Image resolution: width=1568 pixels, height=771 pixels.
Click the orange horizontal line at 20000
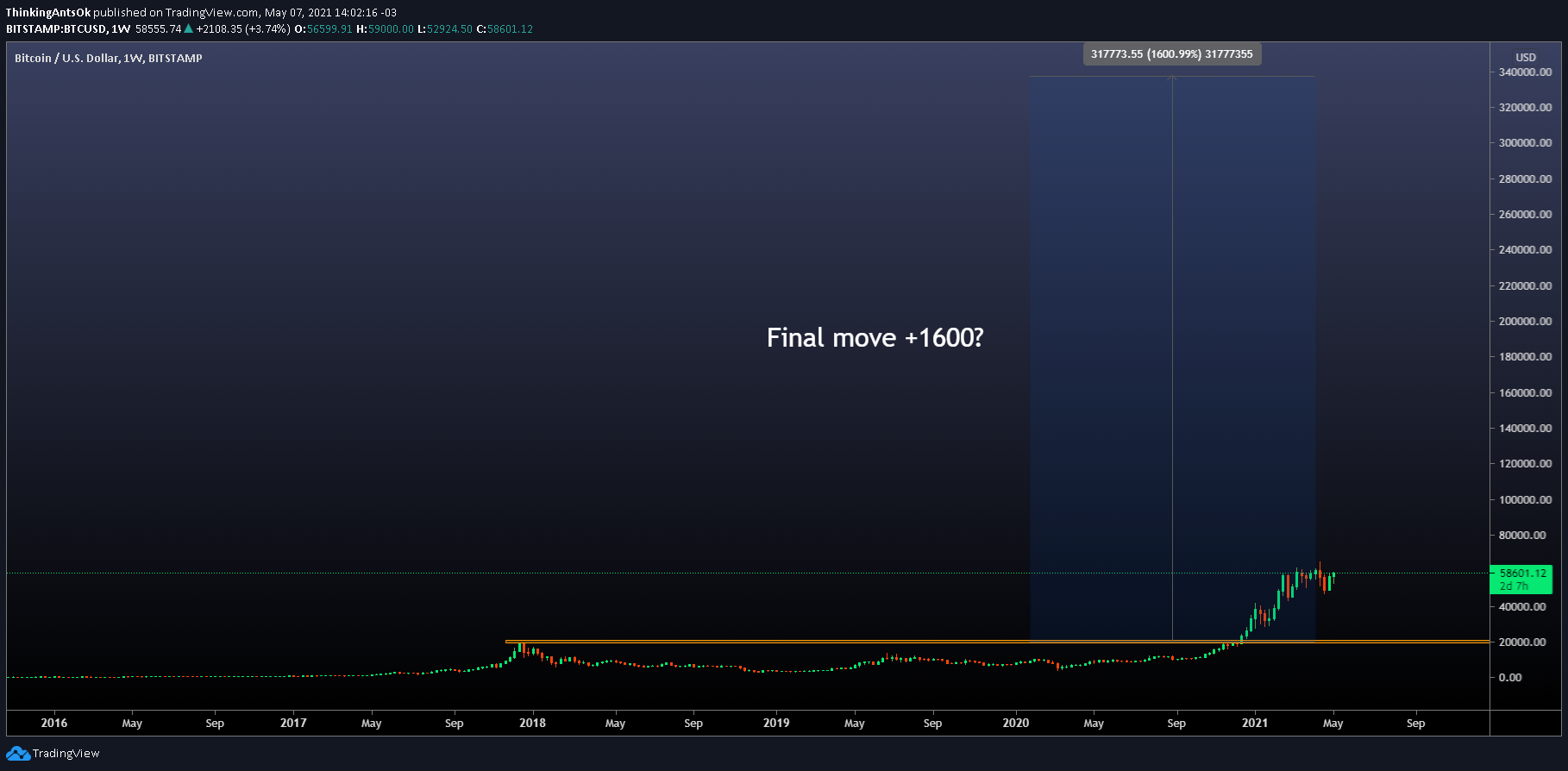997,642
